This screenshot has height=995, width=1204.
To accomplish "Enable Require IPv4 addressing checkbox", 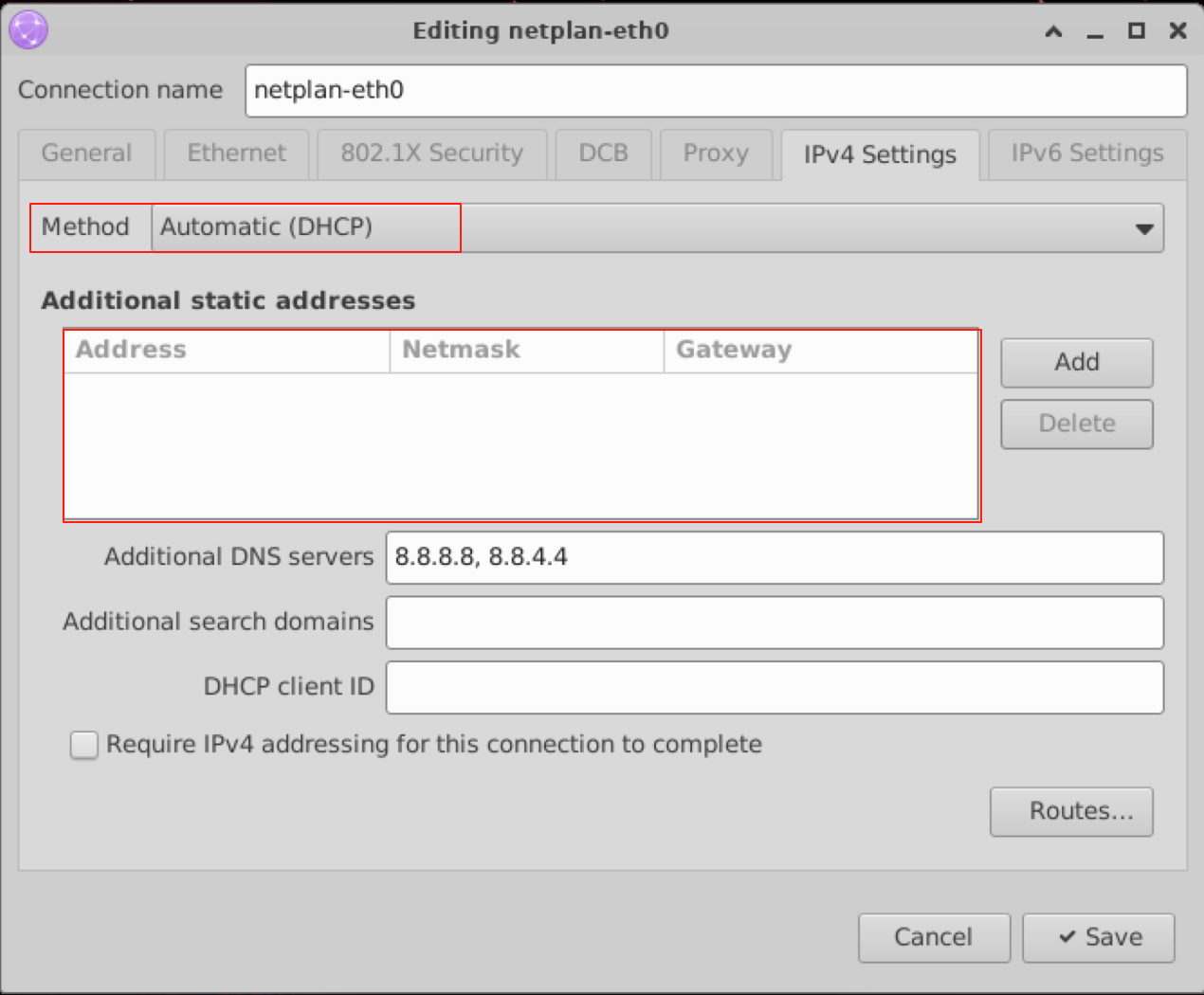I will [84, 745].
